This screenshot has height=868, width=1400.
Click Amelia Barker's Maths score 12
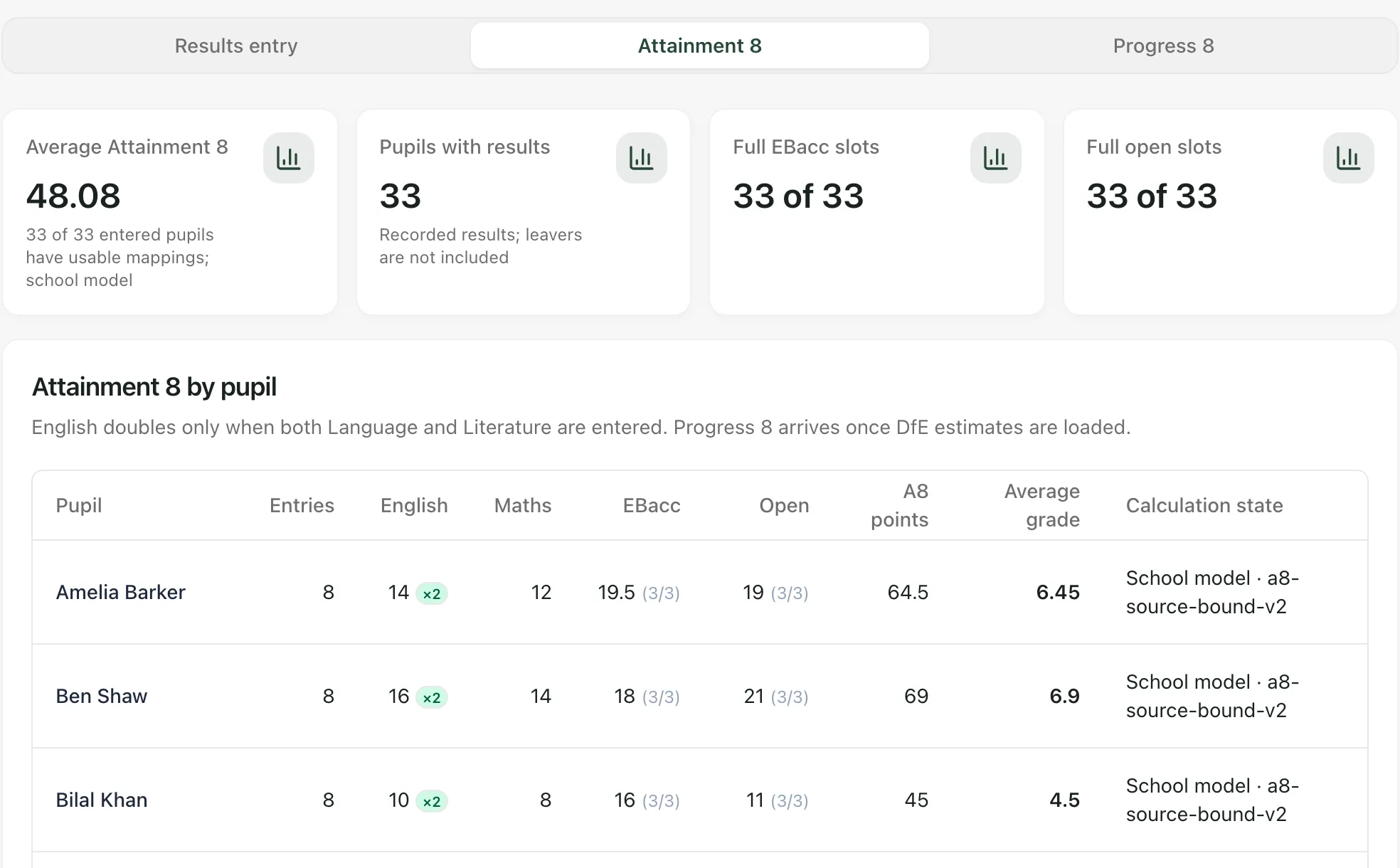click(x=541, y=592)
